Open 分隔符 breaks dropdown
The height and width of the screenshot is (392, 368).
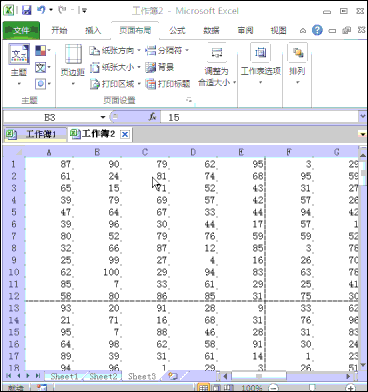click(167, 51)
